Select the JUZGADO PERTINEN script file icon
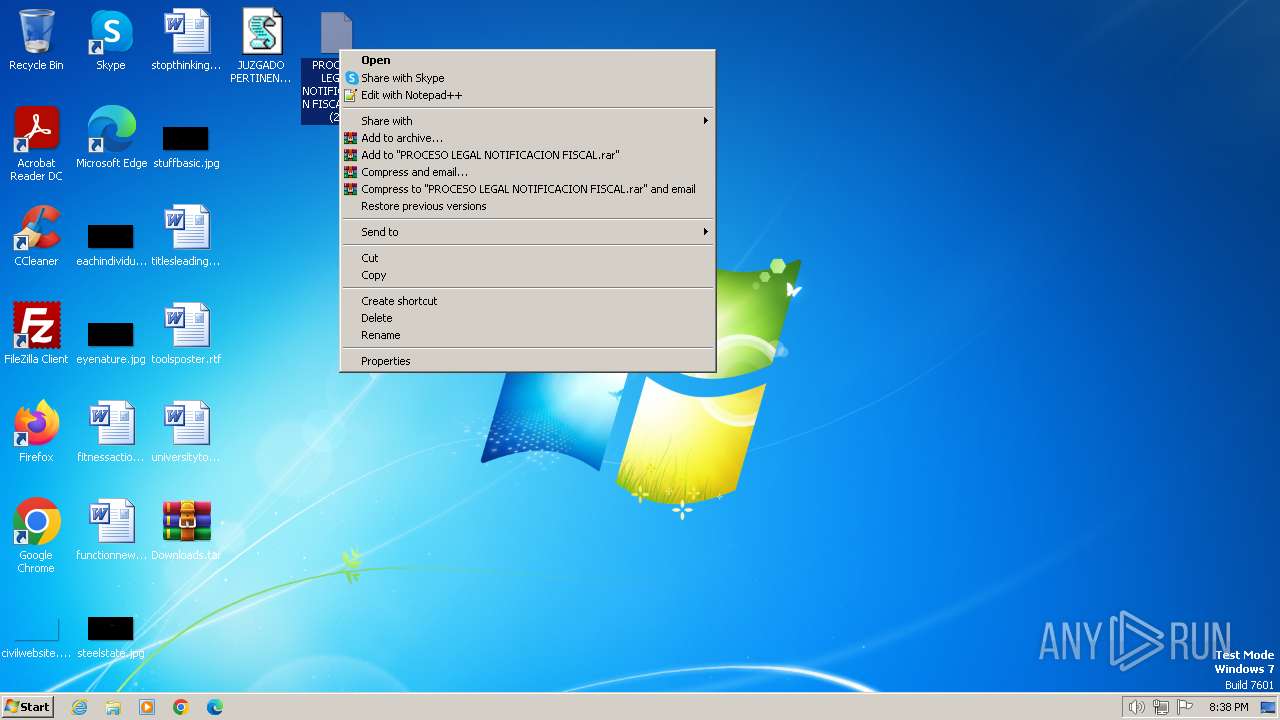Screen dimensions: 1280x720 point(261,46)
